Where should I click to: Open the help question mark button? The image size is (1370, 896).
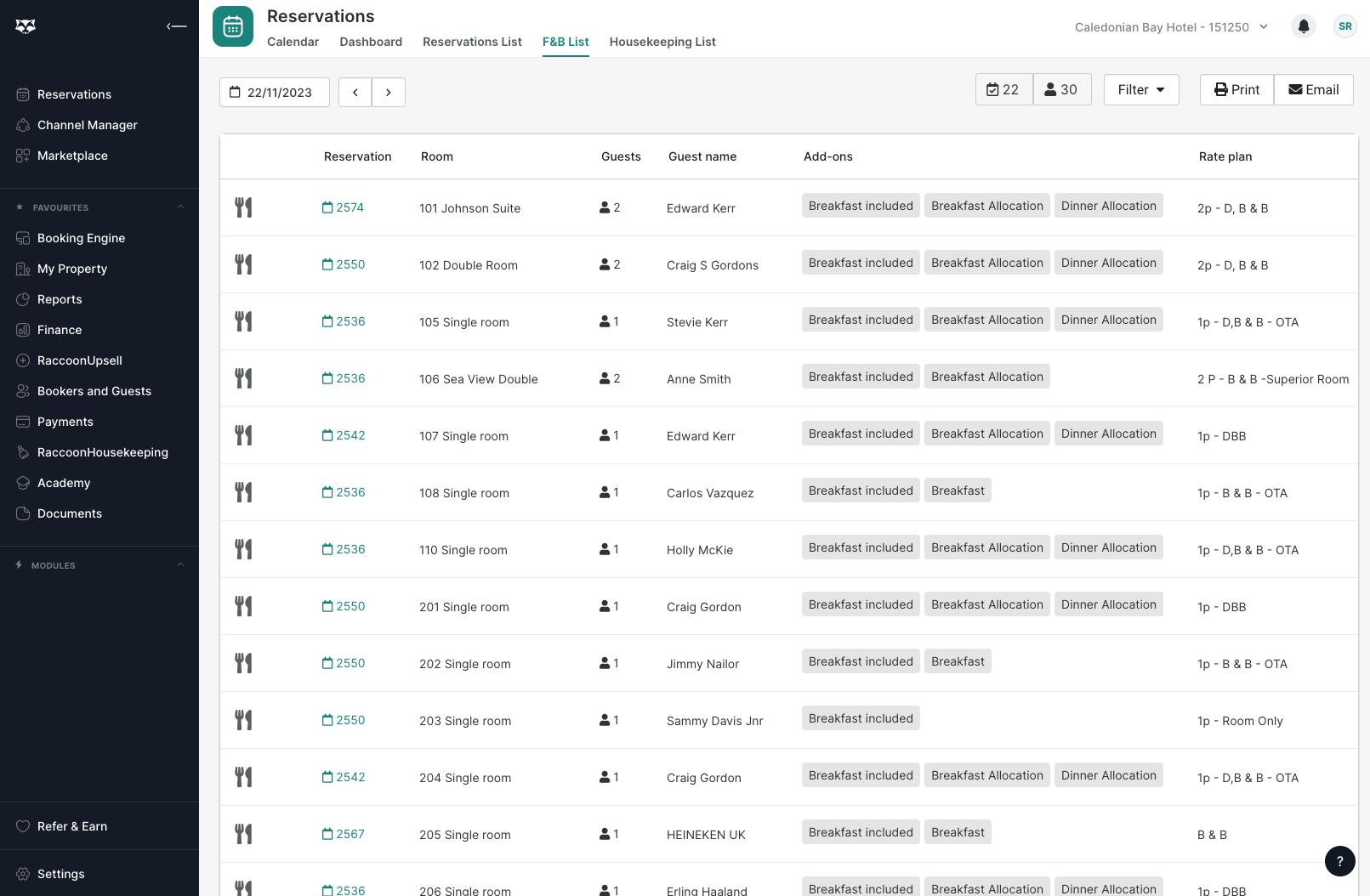coord(1339,860)
